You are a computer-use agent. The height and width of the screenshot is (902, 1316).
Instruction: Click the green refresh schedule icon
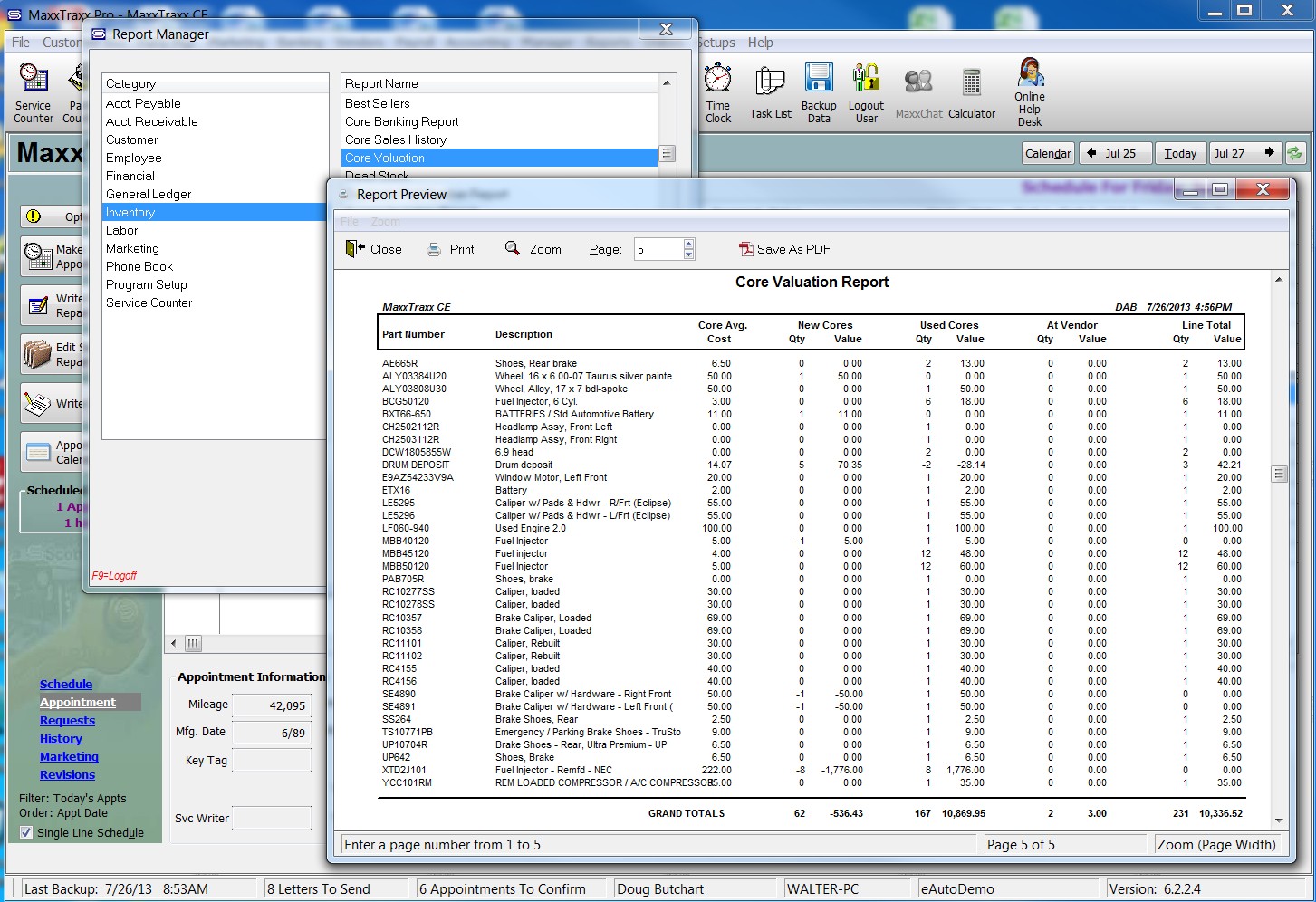click(x=1295, y=153)
